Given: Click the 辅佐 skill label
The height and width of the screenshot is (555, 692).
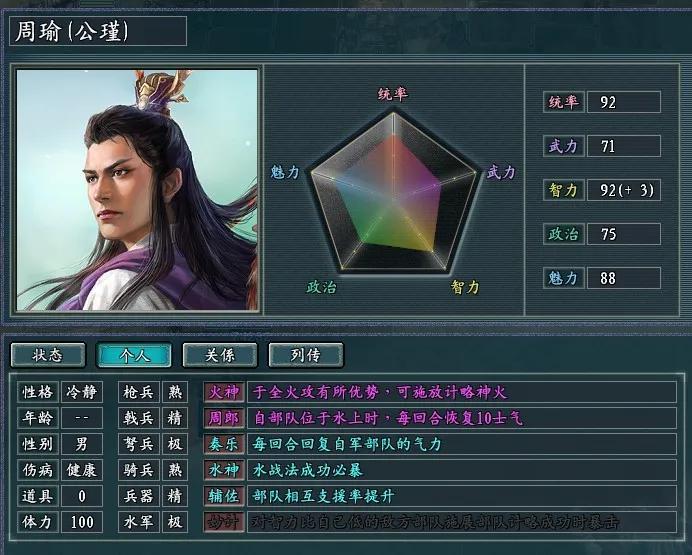Looking at the screenshot, I should tap(224, 496).
